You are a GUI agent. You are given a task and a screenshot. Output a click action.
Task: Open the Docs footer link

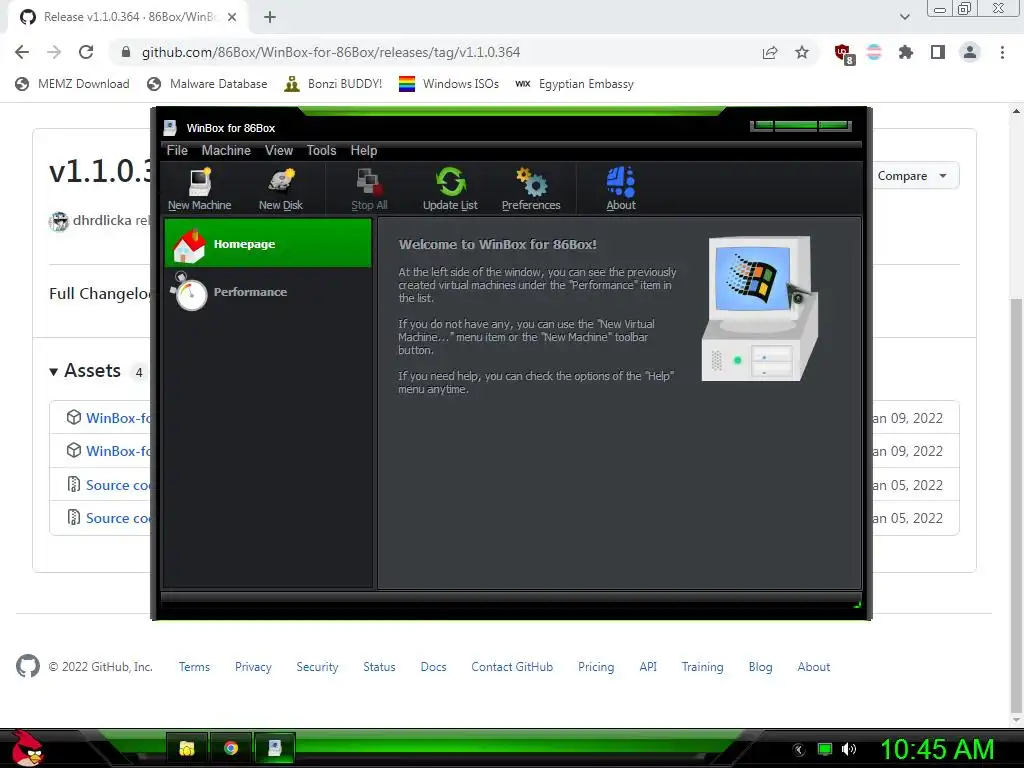tap(434, 667)
